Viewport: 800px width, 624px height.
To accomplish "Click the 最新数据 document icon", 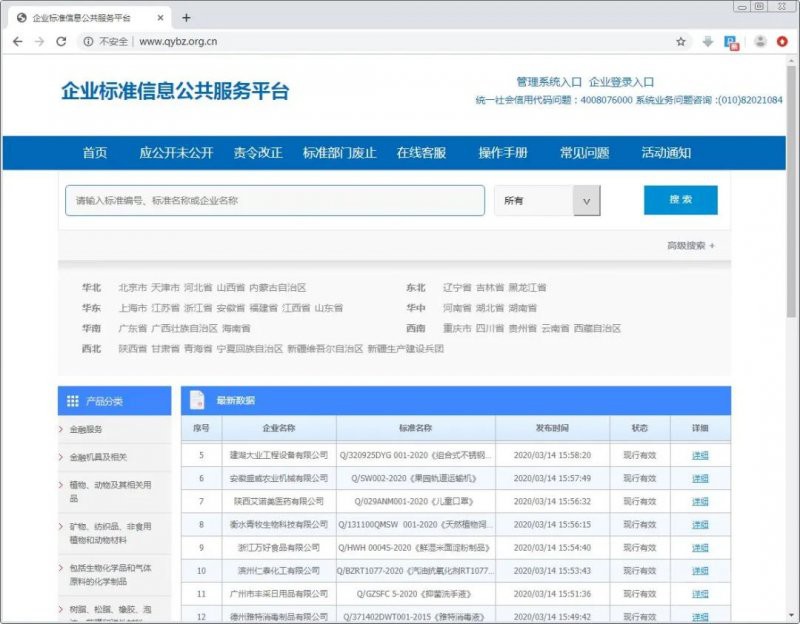I will (x=197, y=400).
